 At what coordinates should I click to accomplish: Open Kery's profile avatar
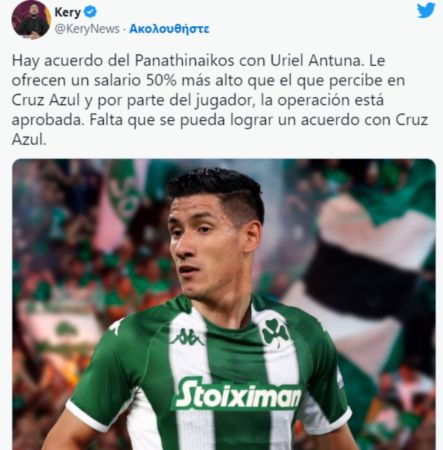[30, 20]
